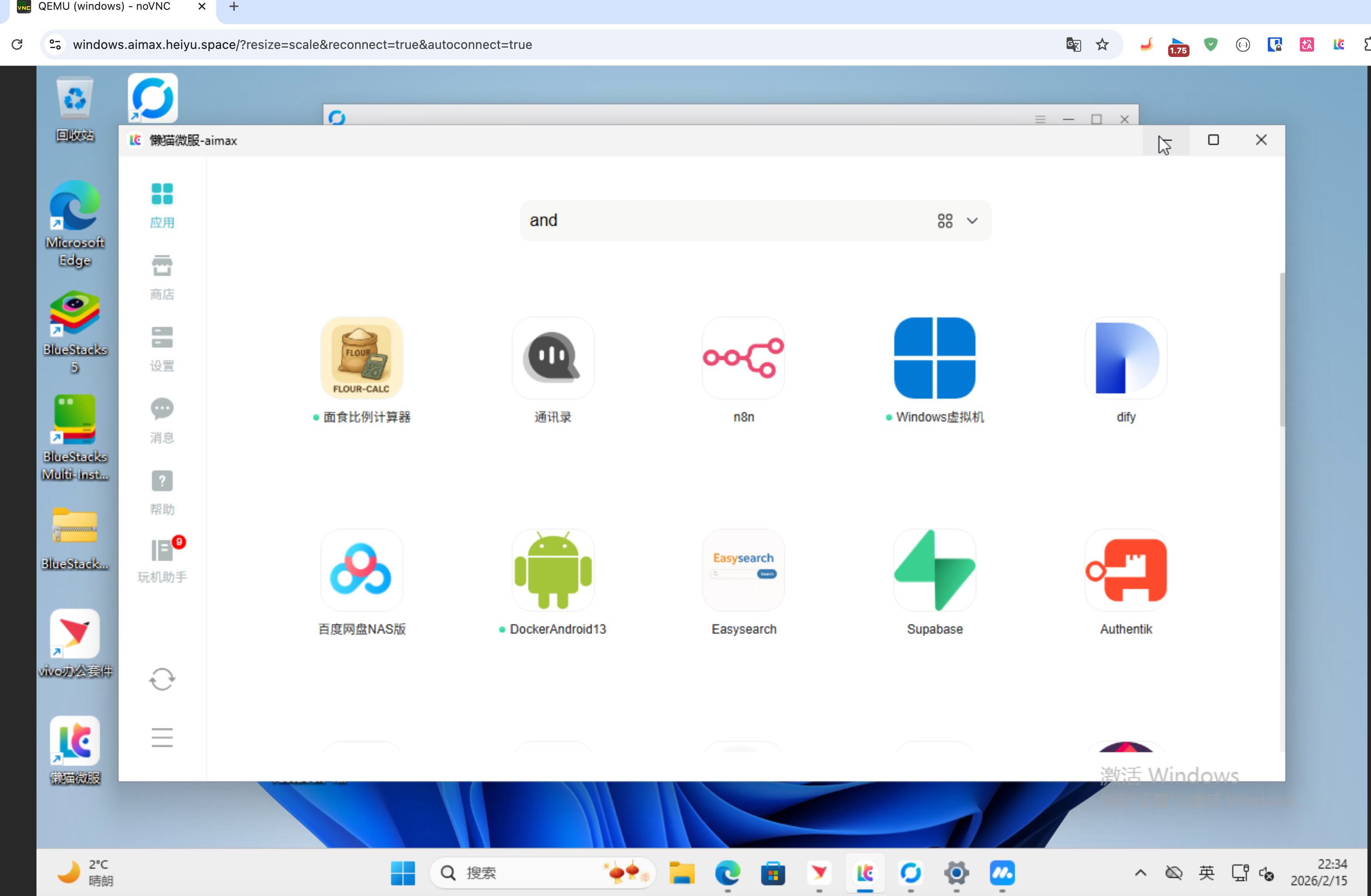Expand the view mode dropdown arrow
Screen dimensions: 1371x896
click(x=972, y=221)
